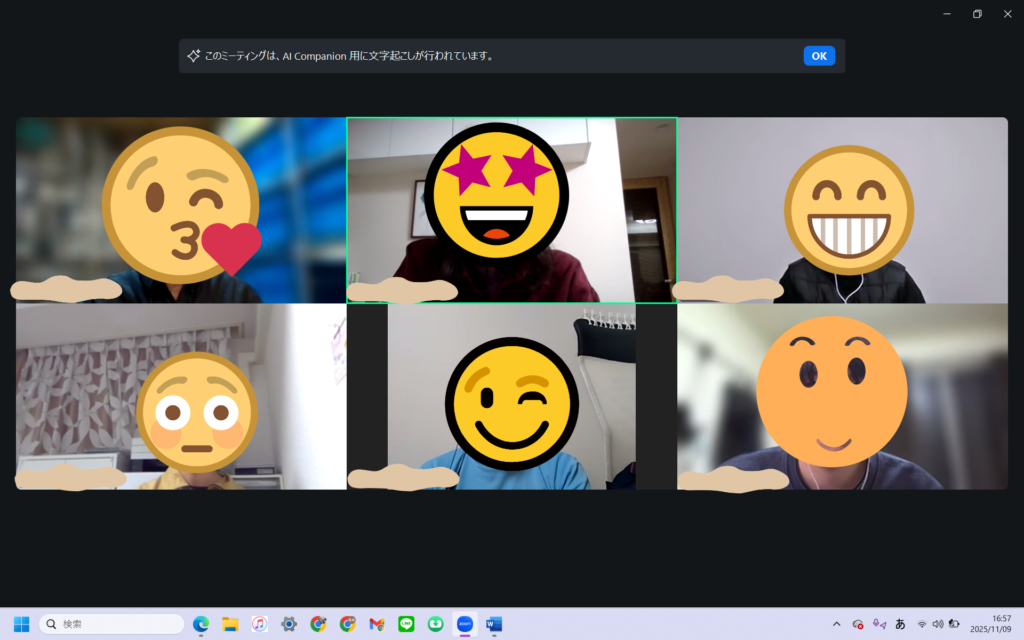
Task: Click the participant tile with the grinning teeth emoji
Action: 842,210
